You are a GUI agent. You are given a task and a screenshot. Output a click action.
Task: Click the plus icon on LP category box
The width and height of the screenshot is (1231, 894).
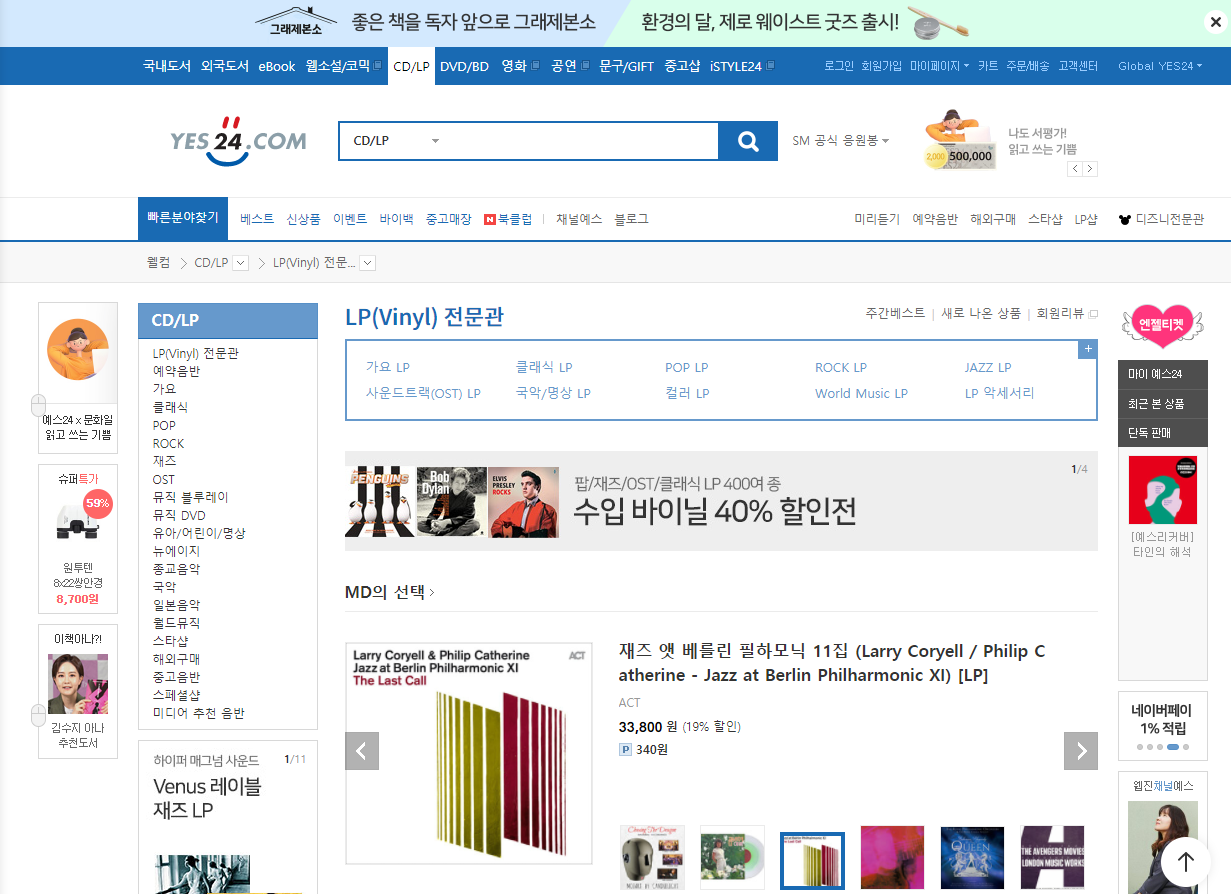pyautogui.click(x=1088, y=349)
